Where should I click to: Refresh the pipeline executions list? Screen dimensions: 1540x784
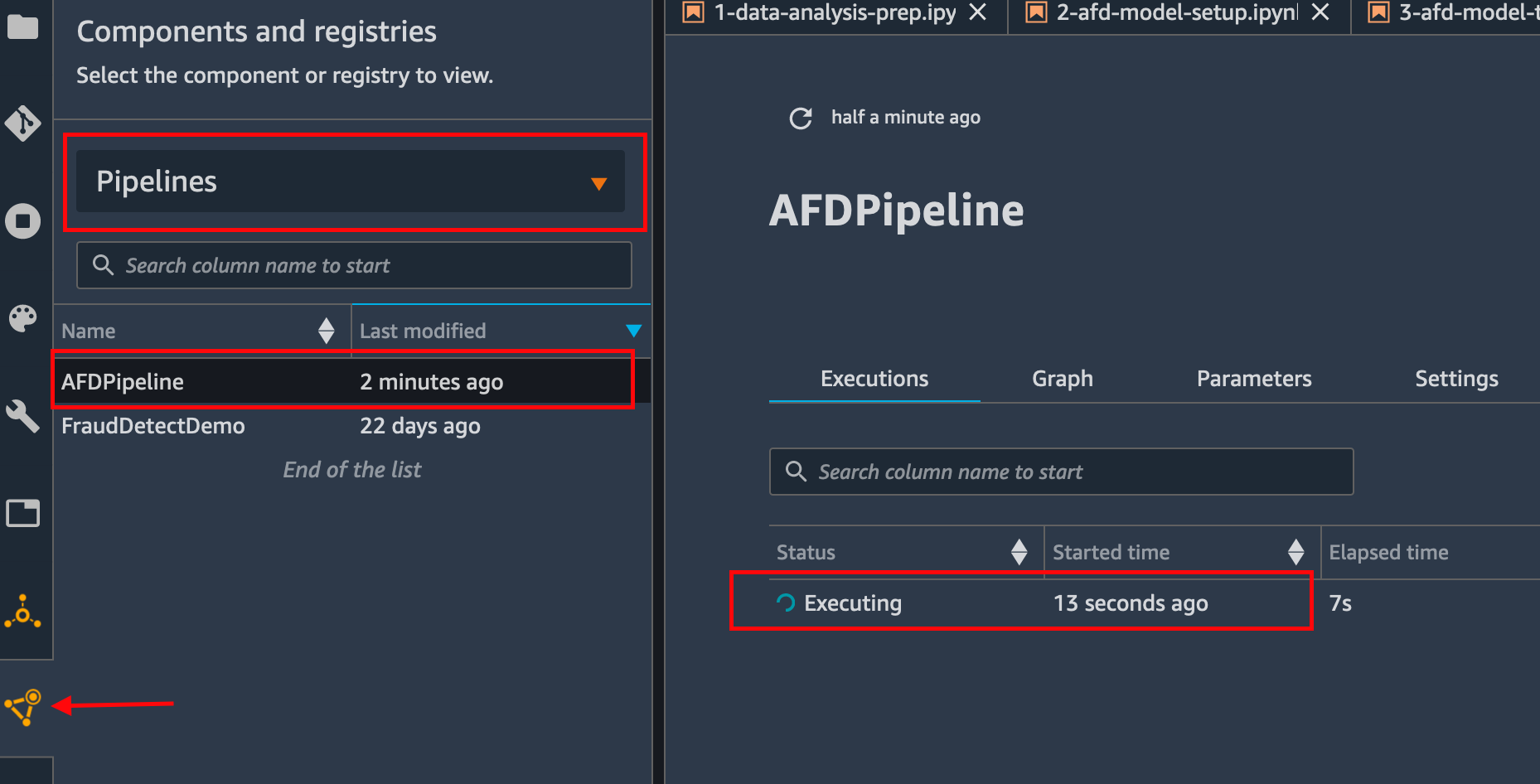[x=800, y=119]
